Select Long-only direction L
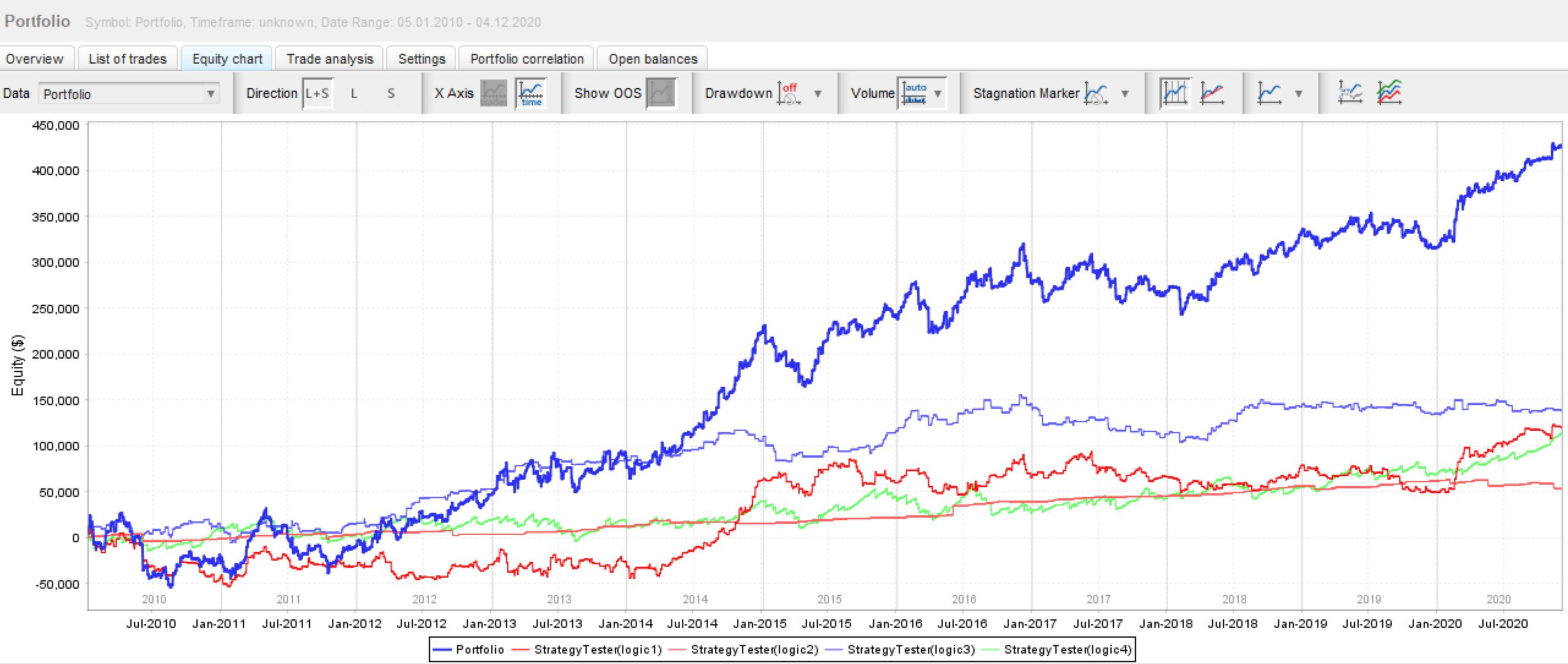1568x664 pixels. click(x=354, y=94)
